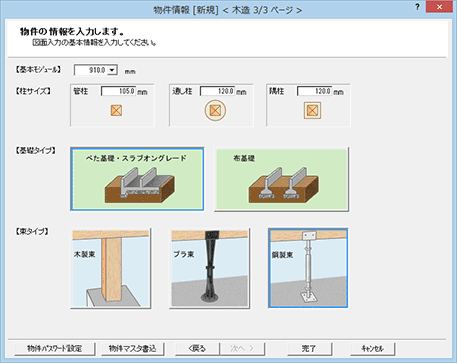
Task: Click the 物件パスワード設定 button
Action: (x=55, y=349)
